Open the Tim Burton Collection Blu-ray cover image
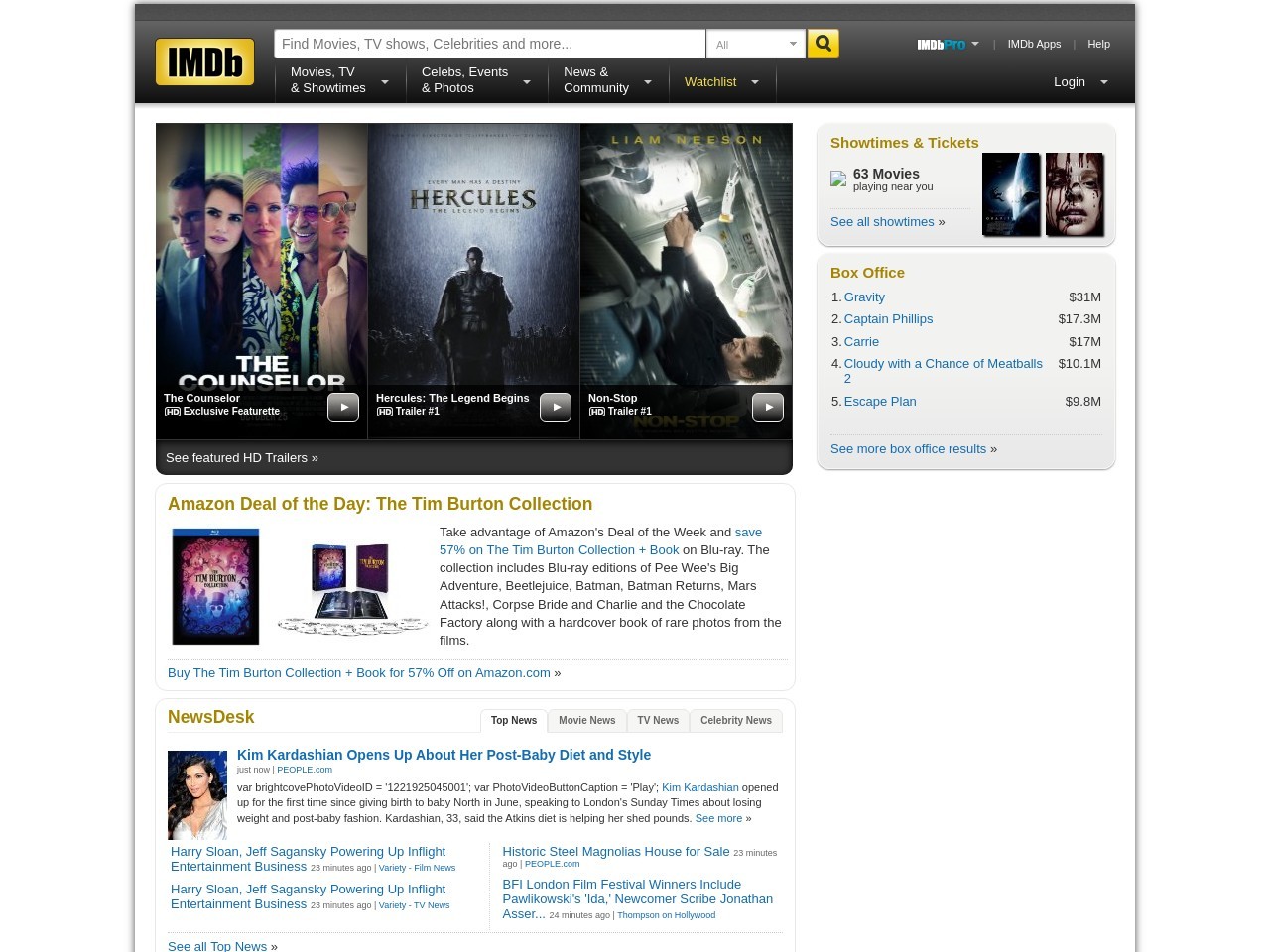 215,586
